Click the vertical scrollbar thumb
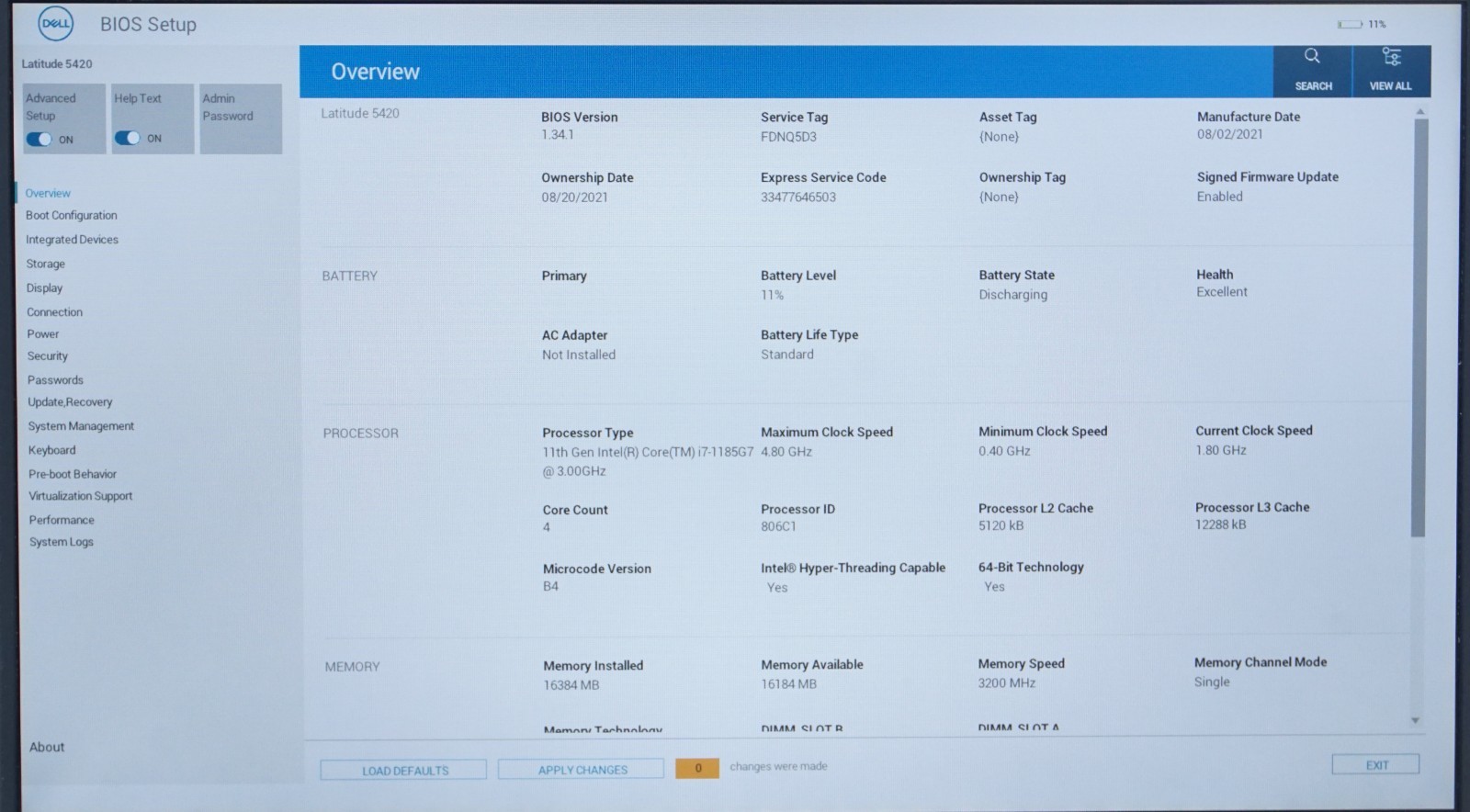This screenshot has width=1470, height=812. tap(1419, 328)
